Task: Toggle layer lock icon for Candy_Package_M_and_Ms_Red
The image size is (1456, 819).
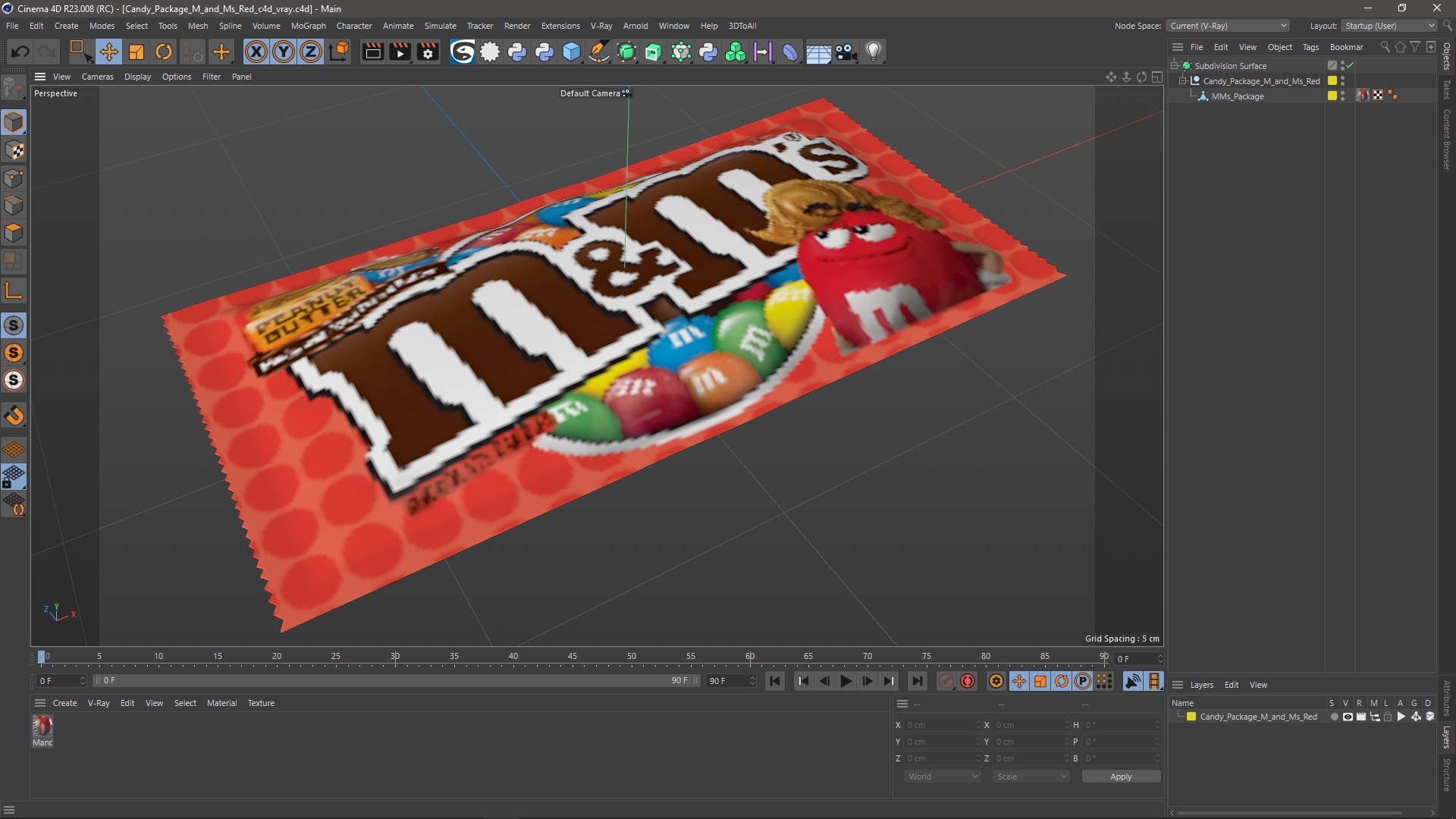Action: click(1388, 717)
